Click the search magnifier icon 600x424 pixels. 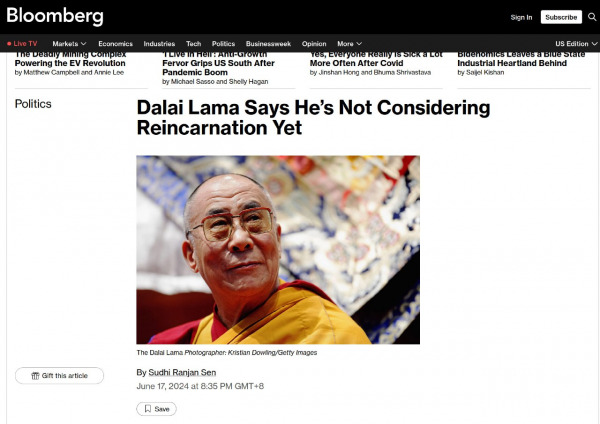point(592,17)
